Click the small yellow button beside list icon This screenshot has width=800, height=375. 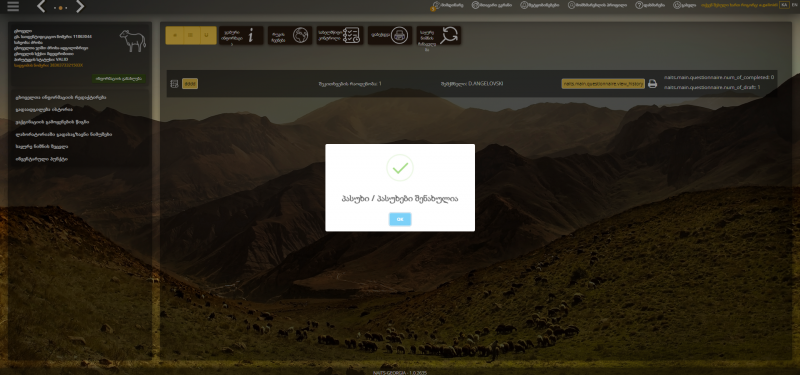190,84
